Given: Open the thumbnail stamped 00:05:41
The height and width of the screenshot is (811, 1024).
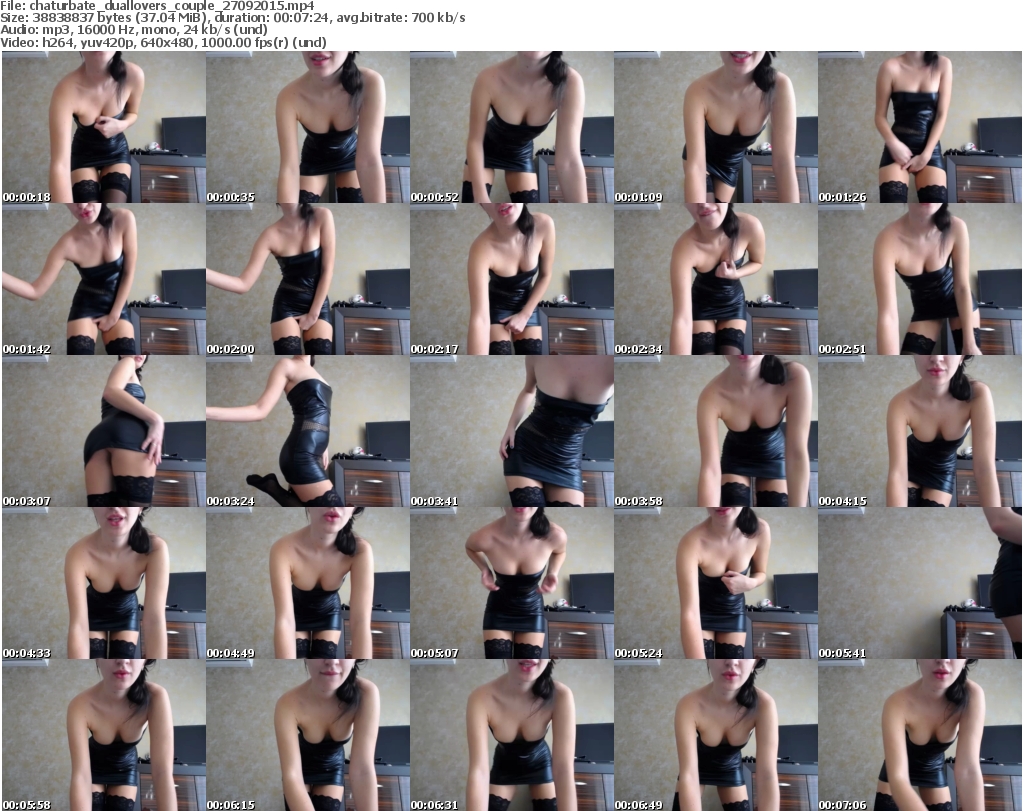Looking at the screenshot, I should click(920, 583).
